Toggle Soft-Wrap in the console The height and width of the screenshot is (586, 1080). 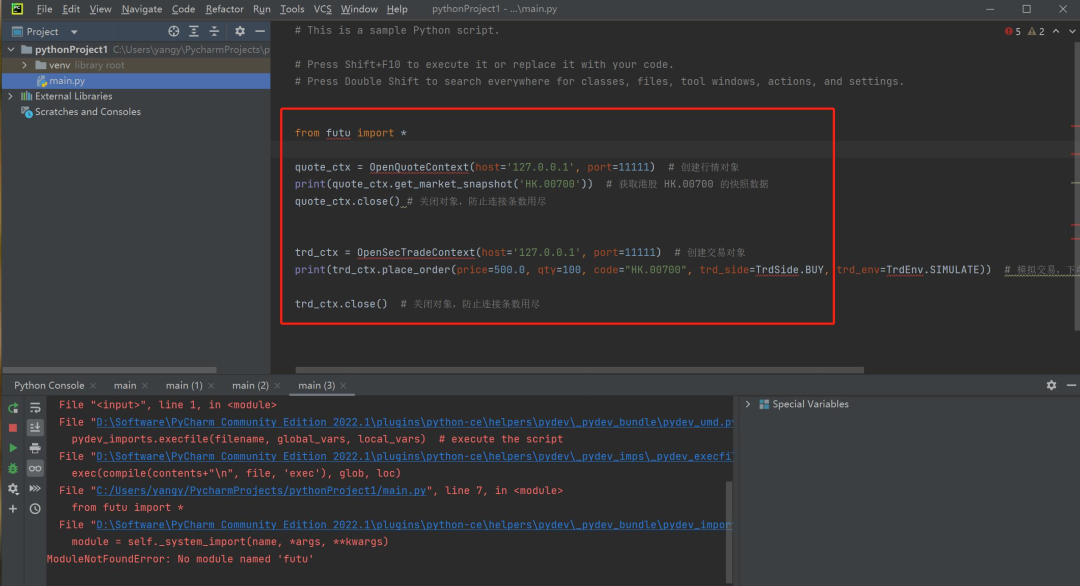pos(35,408)
